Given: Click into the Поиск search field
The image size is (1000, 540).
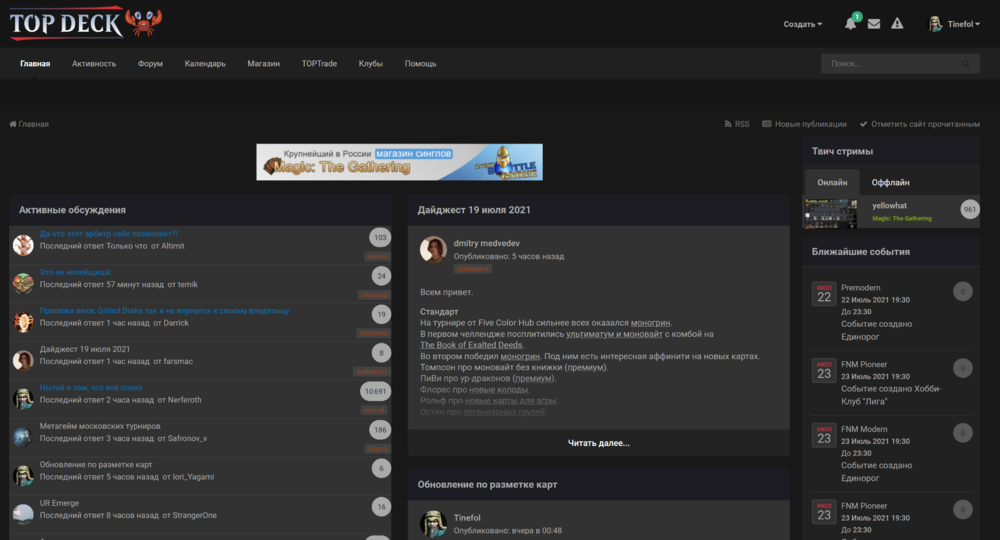Looking at the screenshot, I should pyautogui.click(x=888, y=64).
